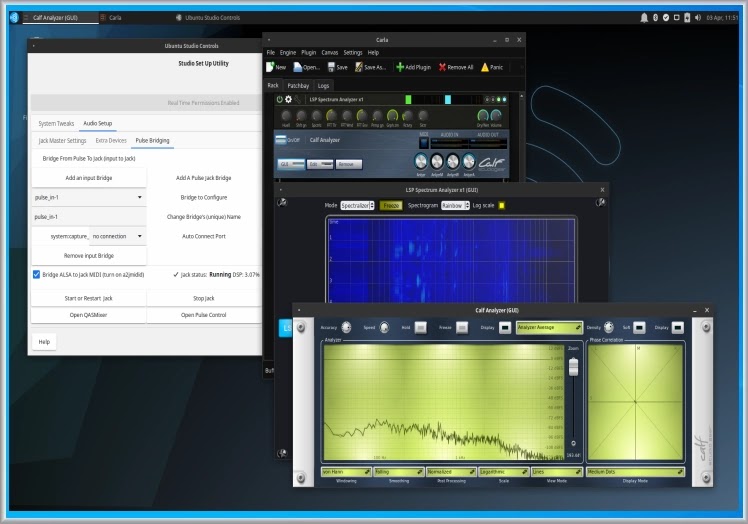The height and width of the screenshot is (524, 748).
Task: Click the Calf logo in Carla rack slot
Action: [x=491, y=164]
